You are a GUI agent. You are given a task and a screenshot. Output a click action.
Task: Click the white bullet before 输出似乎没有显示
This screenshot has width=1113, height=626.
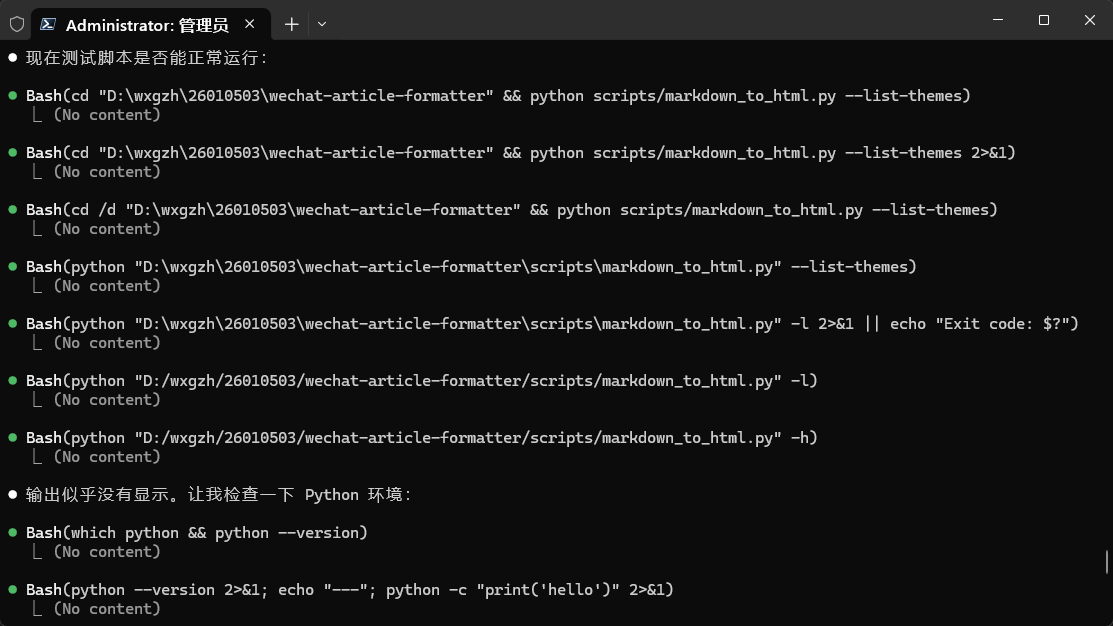(x=13, y=494)
